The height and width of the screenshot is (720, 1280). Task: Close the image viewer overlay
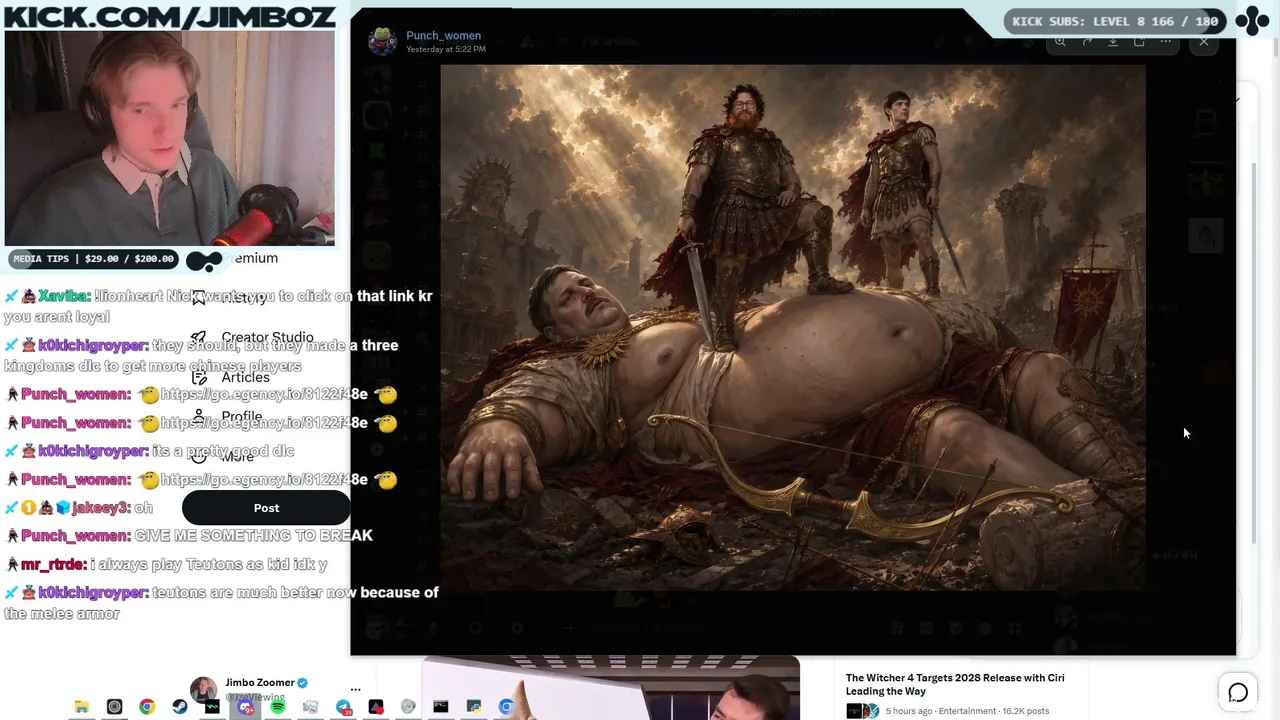[x=1204, y=42]
